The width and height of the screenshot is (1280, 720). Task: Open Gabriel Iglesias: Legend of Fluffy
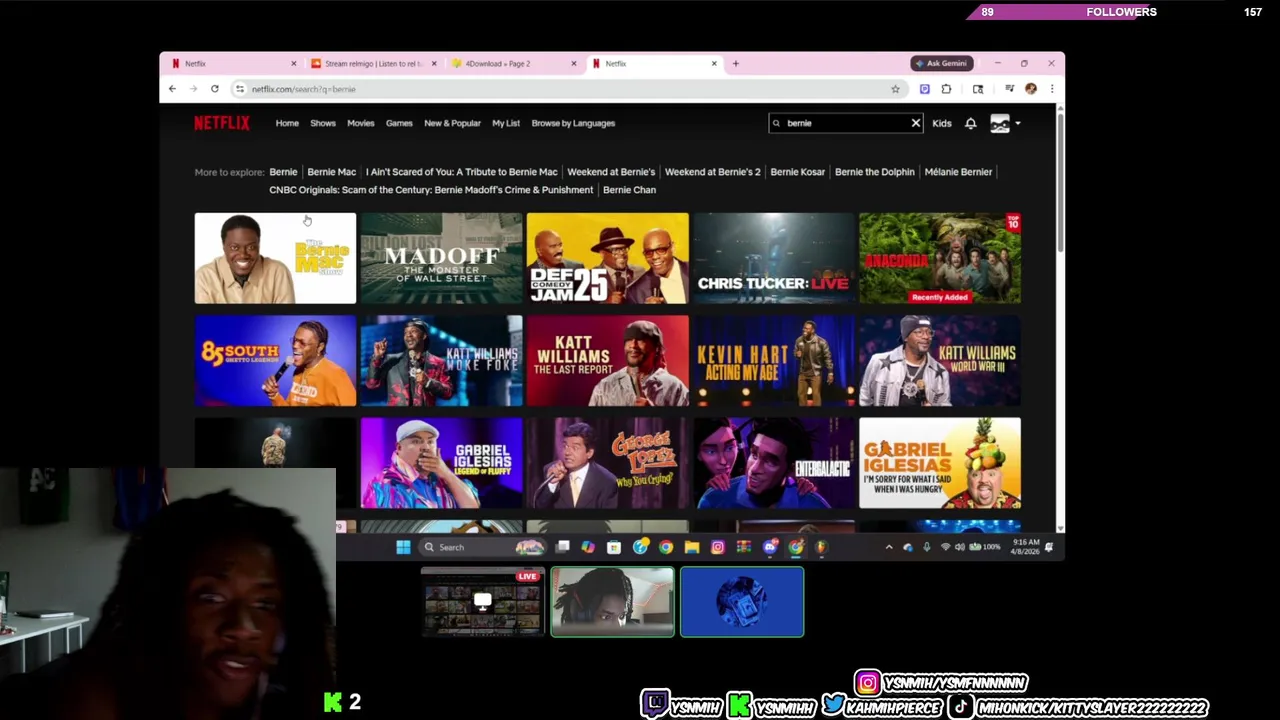pos(441,463)
